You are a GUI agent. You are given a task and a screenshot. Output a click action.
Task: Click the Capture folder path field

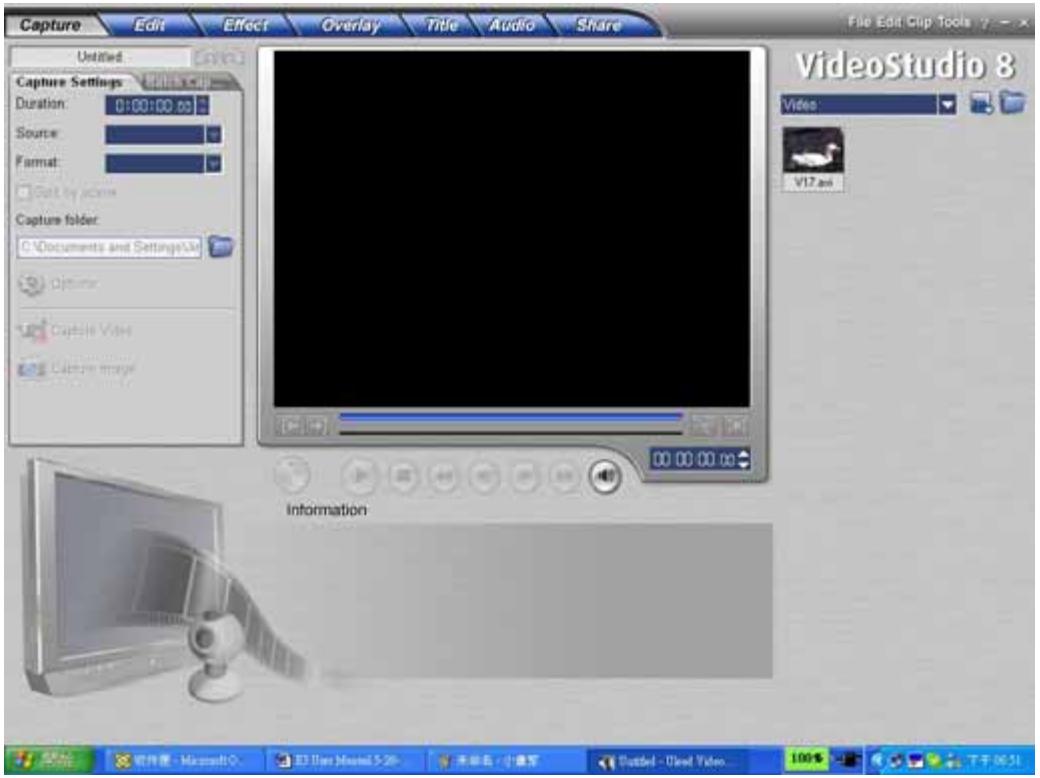pyautogui.click(x=109, y=247)
